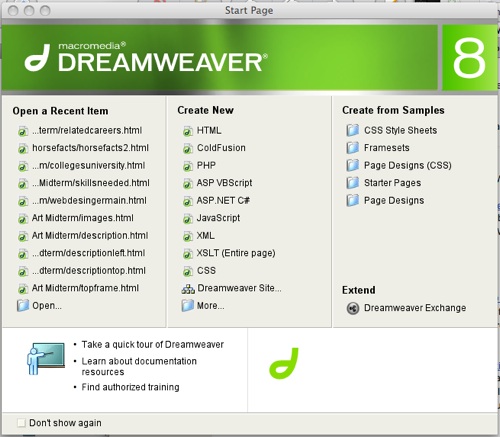Create new XSLT (Entire page) file
Screen dimensions: 500x437
236,253
